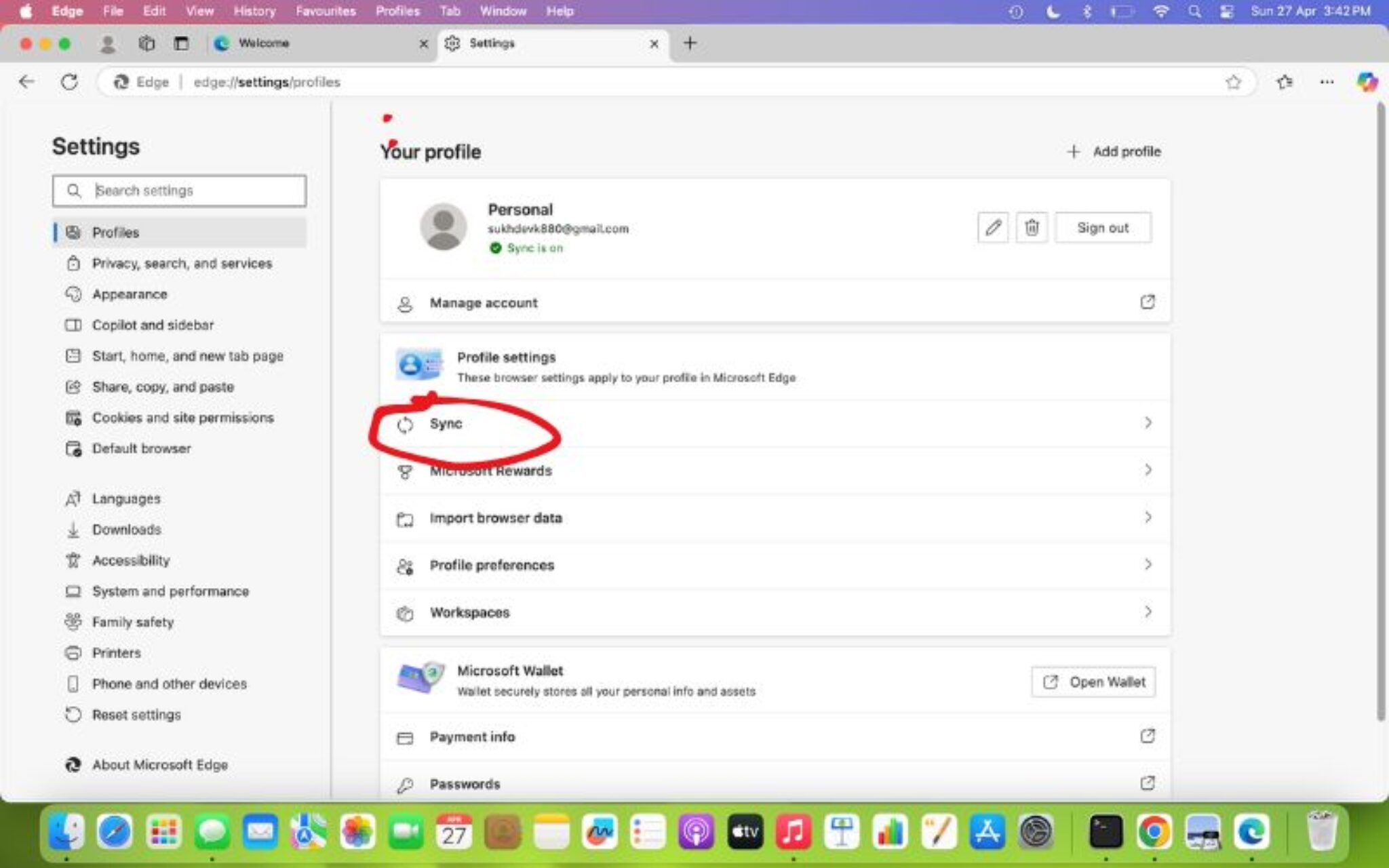Click the Accessibility settings icon
Viewport: 1389px width, 868px height.
point(75,560)
